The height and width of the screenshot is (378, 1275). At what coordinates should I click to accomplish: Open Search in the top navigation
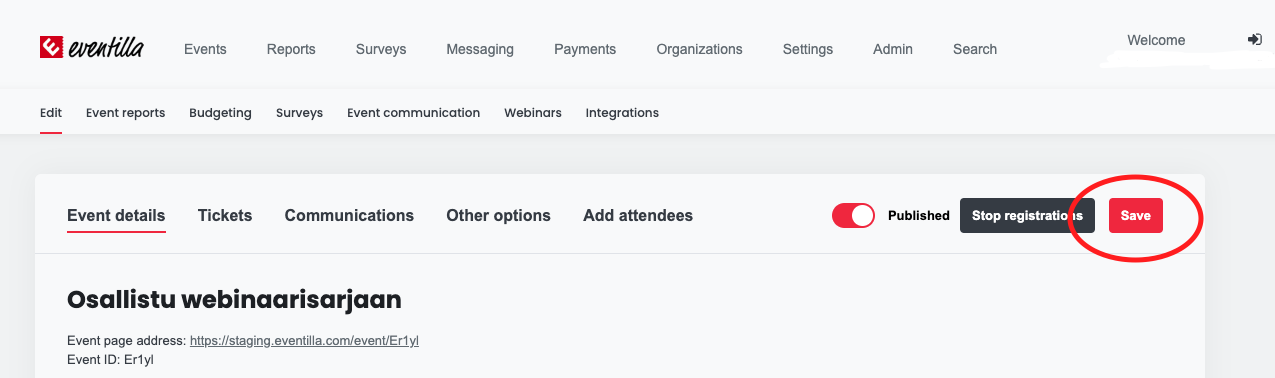[975, 49]
